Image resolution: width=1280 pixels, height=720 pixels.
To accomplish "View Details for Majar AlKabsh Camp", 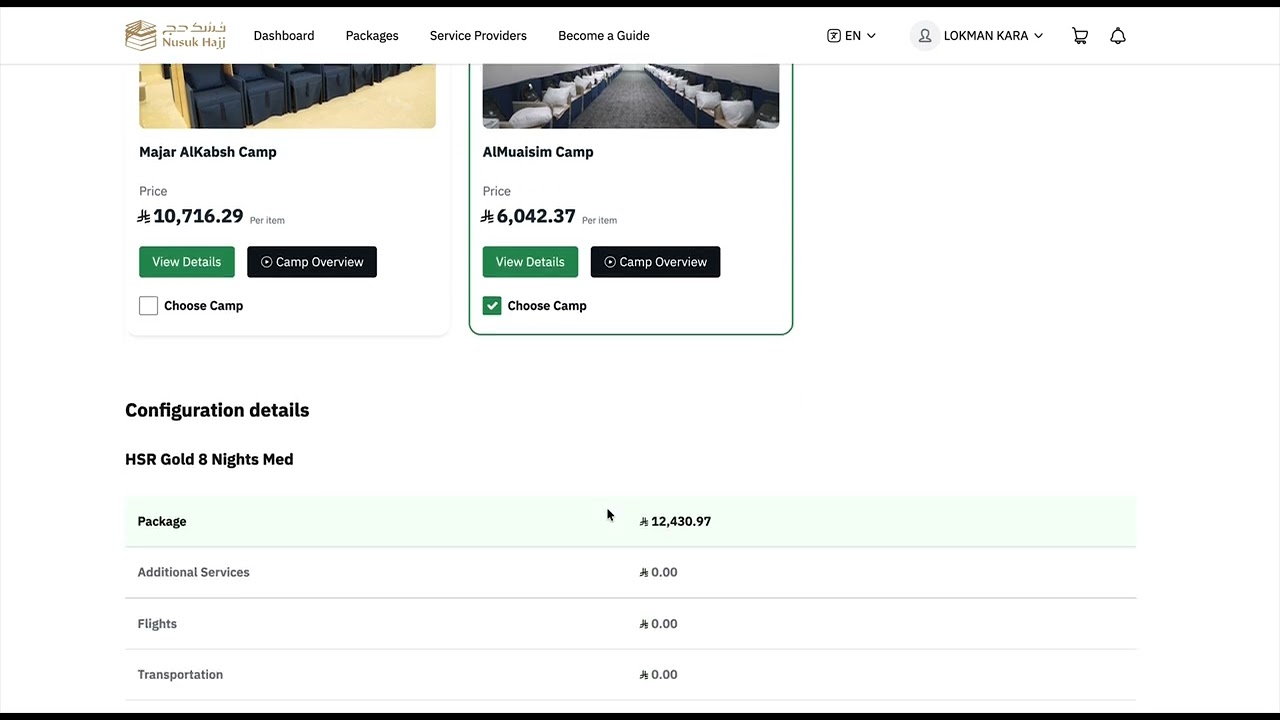I will click(187, 262).
